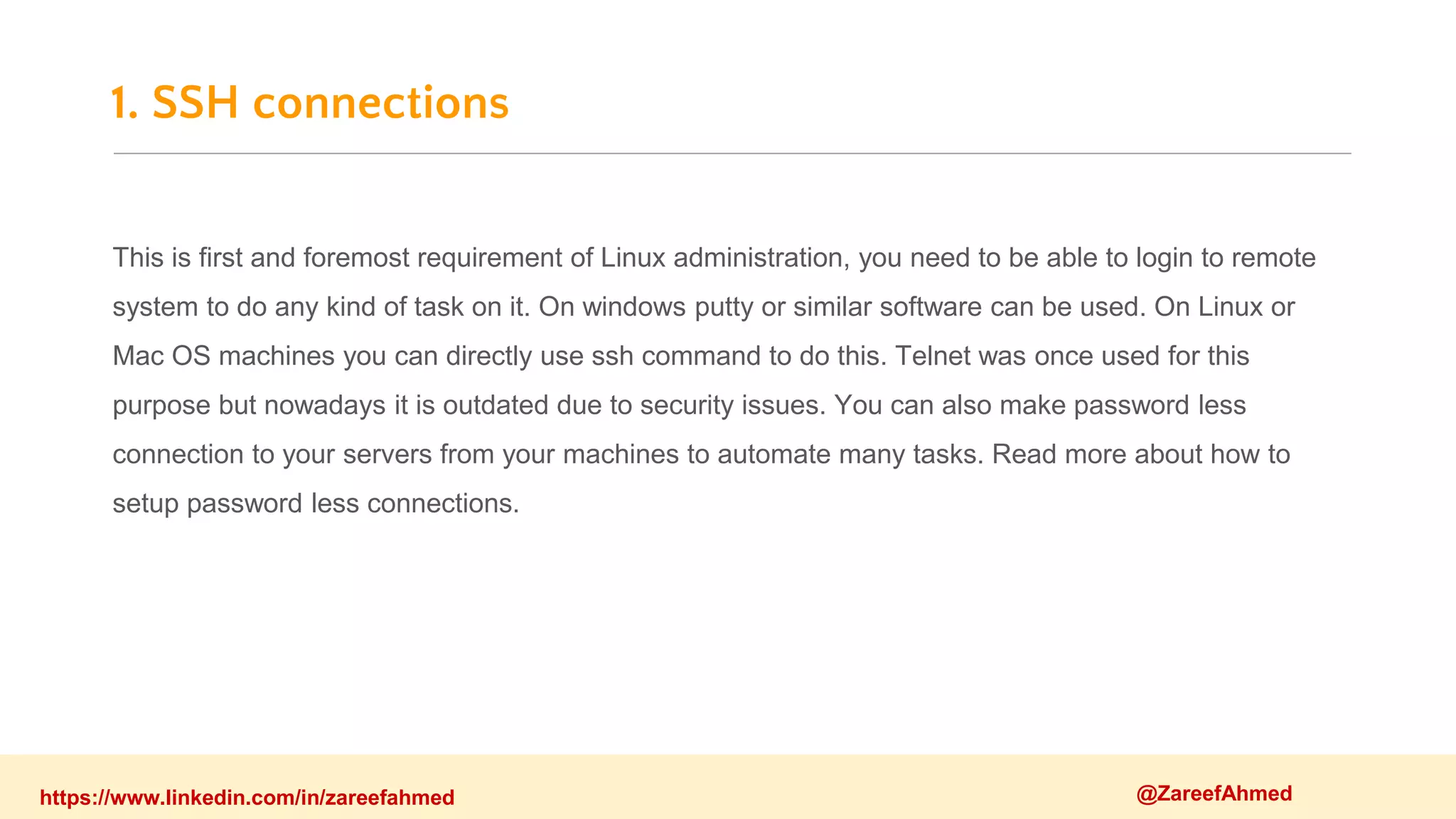1456x819 pixels.
Task: Click the words "Read more" in paragraph
Action: pyautogui.click(x=1059, y=454)
